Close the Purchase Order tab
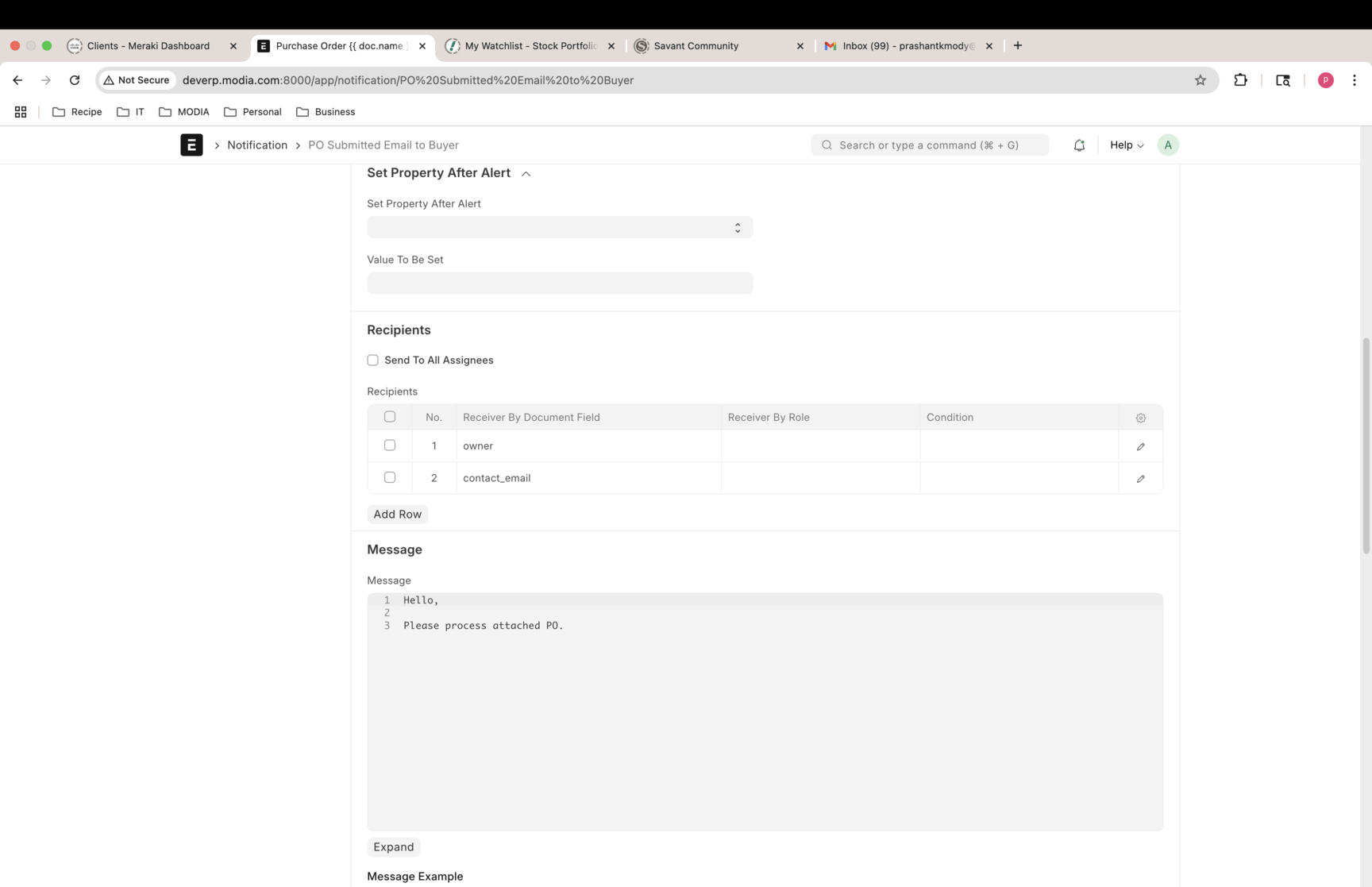Screen dimensions: 1372x887 (422, 46)
